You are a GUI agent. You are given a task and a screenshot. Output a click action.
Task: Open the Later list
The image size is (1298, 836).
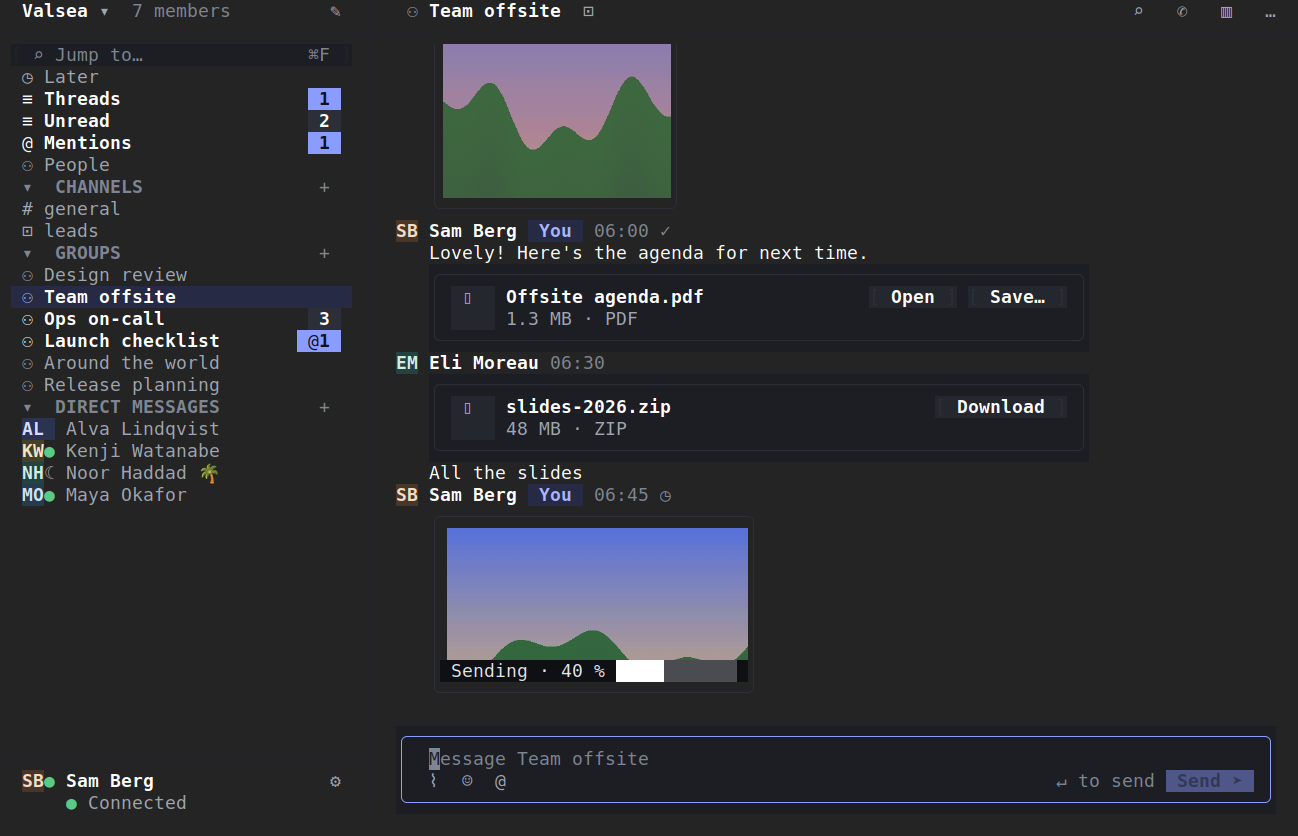click(181, 77)
